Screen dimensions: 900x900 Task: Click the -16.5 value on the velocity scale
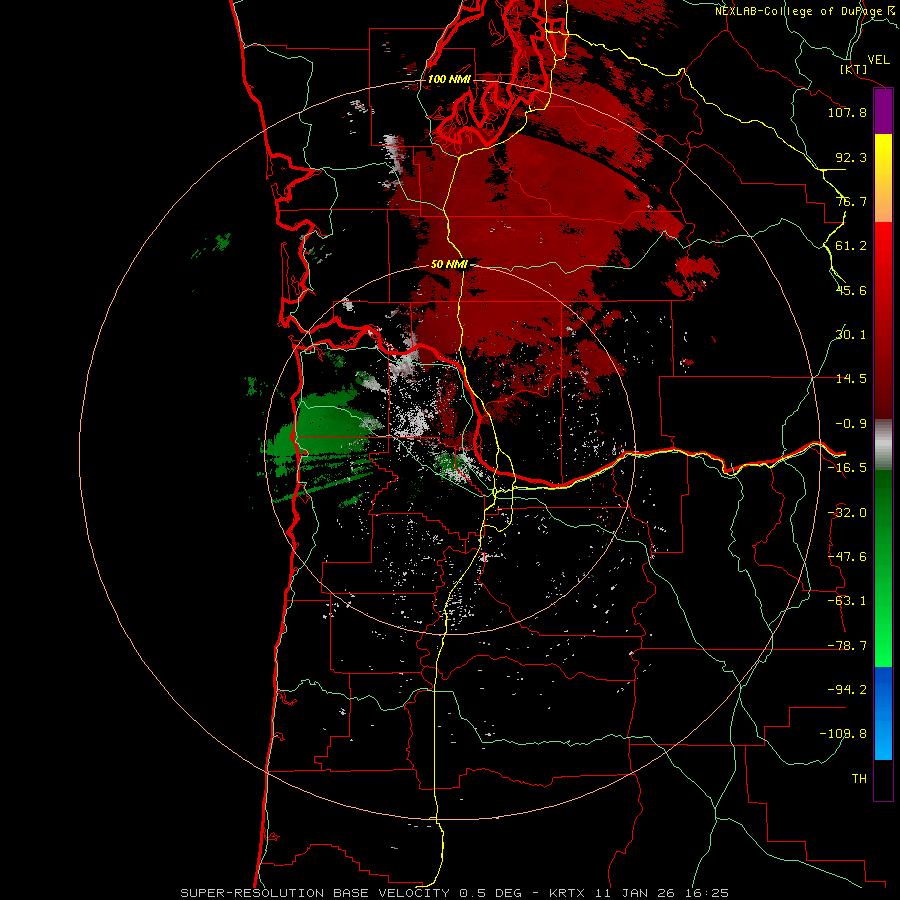click(x=847, y=468)
